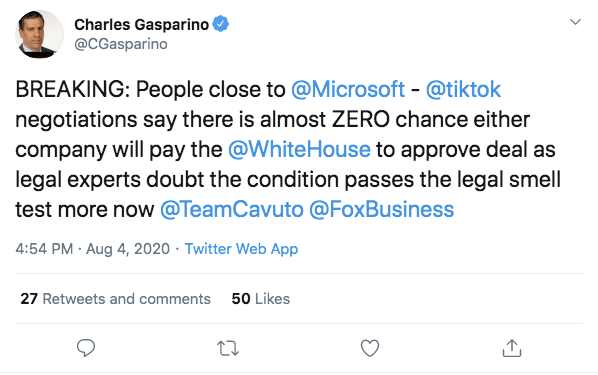The width and height of the screenshot is (598, 375).
Task: Open the 4:54 PM timestamp
Action: click(x=44, y=249)
